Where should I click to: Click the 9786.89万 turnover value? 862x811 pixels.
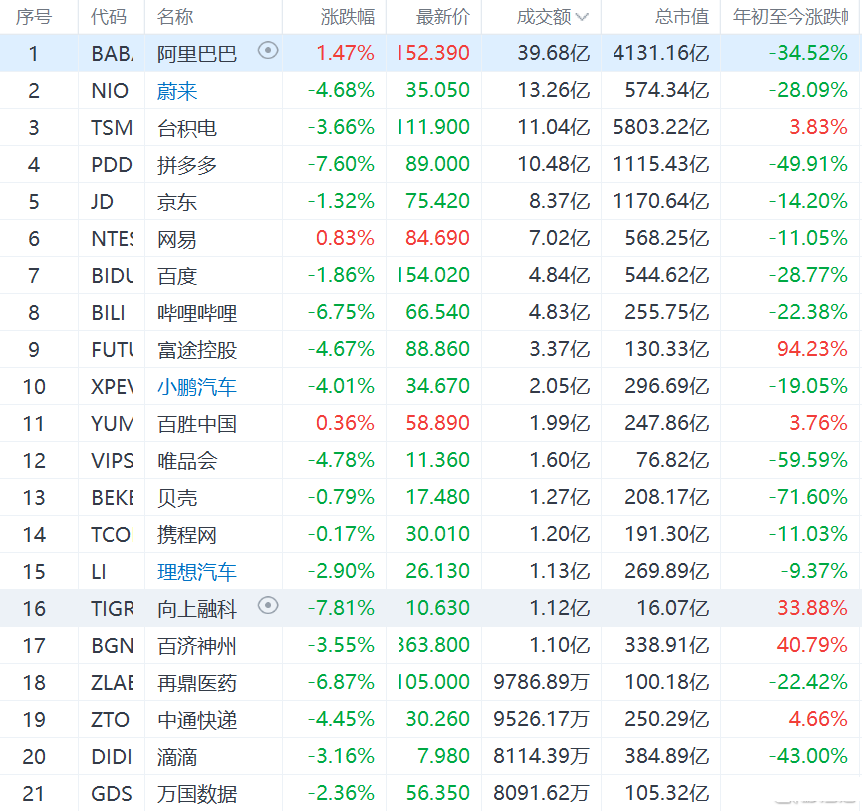tap(541, 682)
